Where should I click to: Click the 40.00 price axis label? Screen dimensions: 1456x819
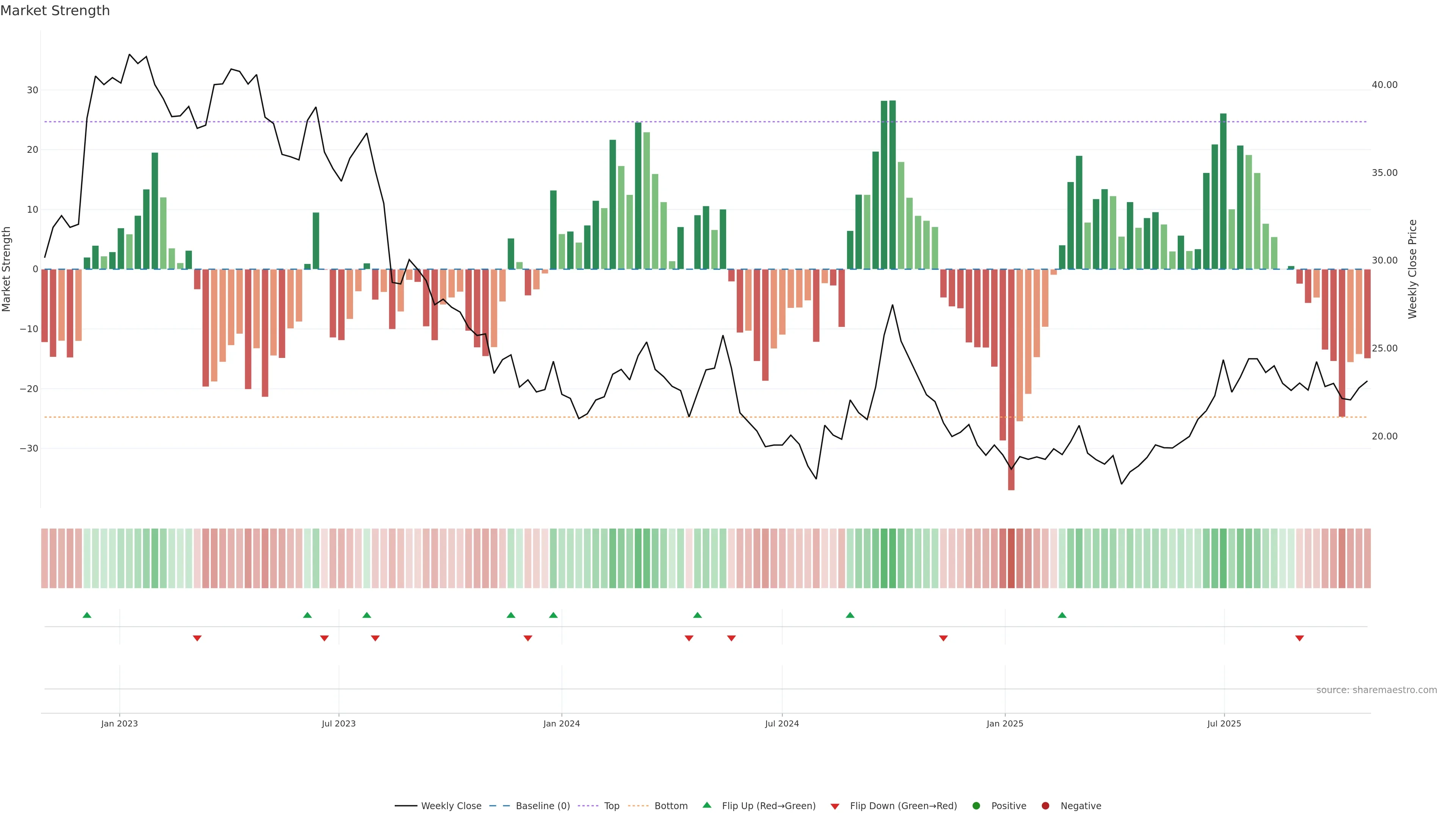pos(1384,85)
